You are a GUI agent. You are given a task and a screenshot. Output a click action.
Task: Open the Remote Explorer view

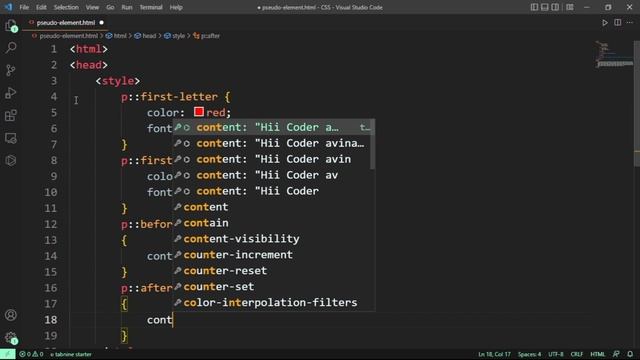click(11, 138)
